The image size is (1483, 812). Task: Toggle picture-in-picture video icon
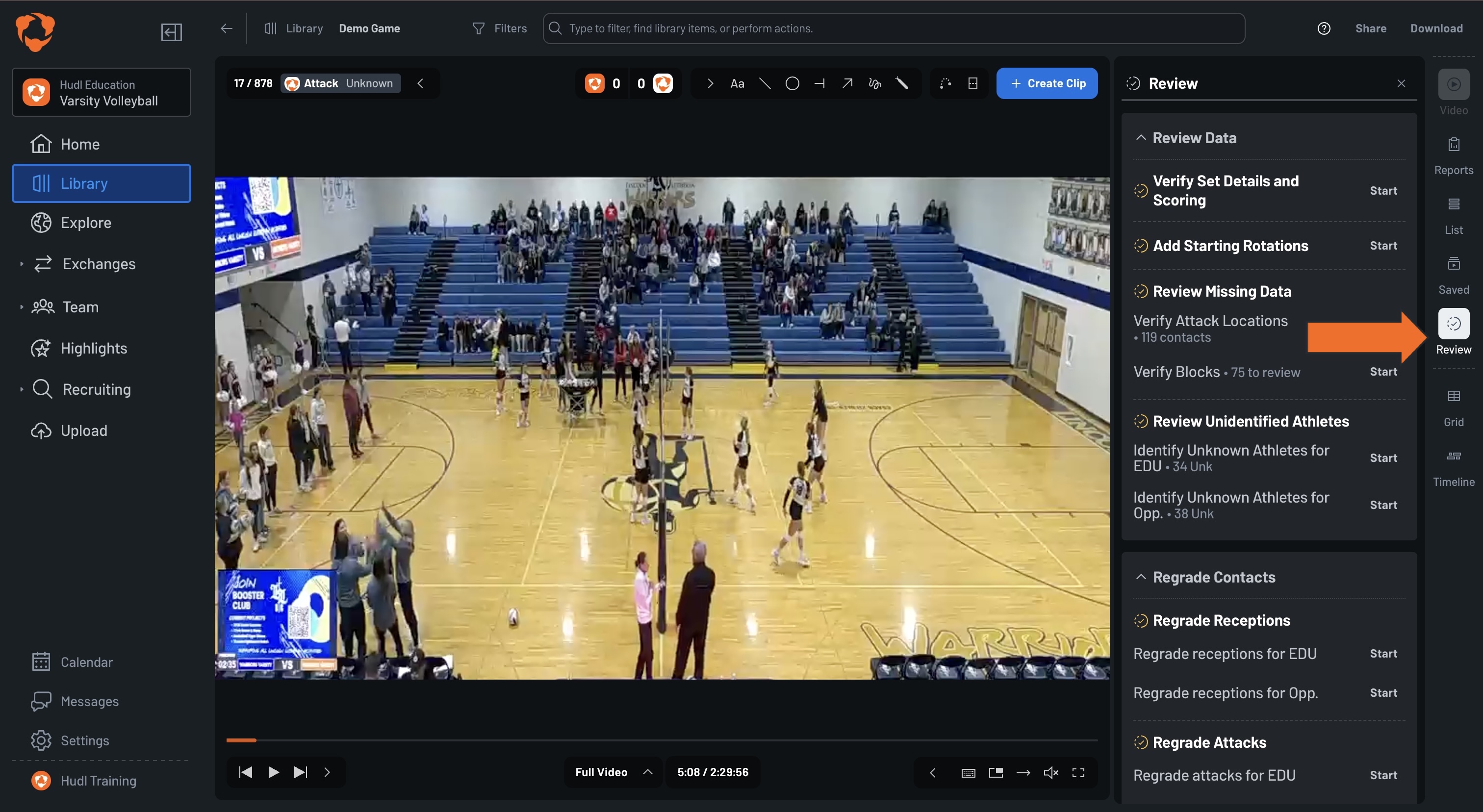[996, 772]
